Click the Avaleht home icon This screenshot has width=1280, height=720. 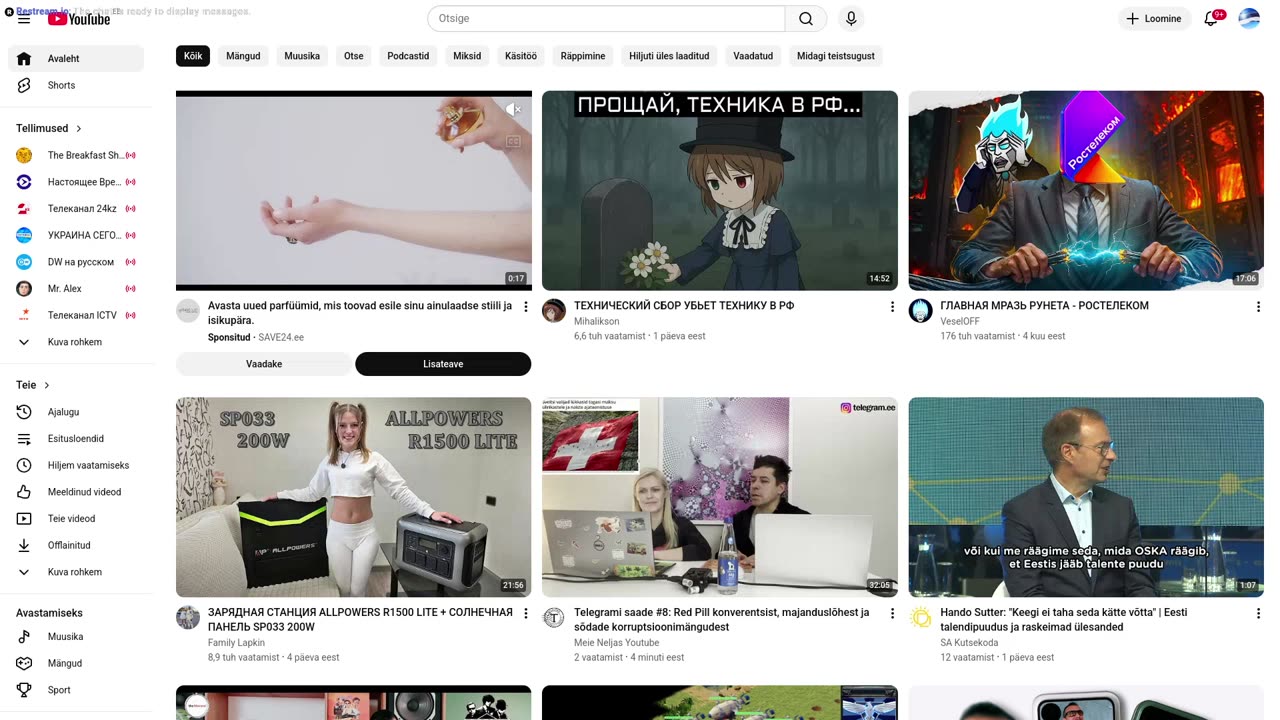[x=24, y=58]
